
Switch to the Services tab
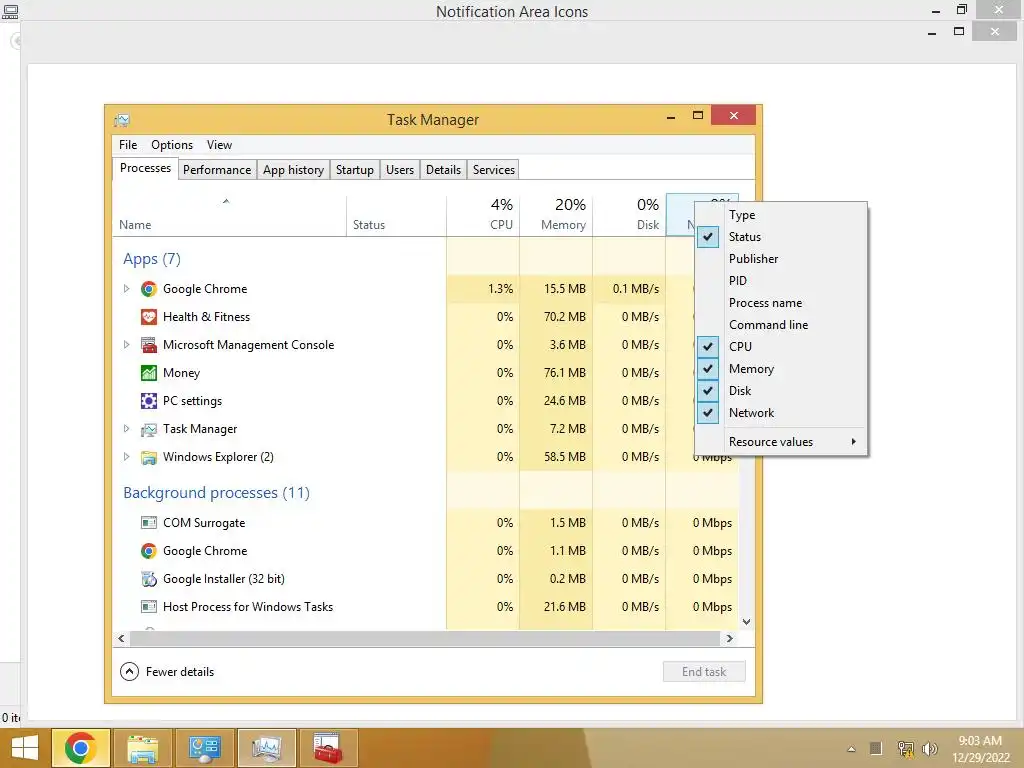[494, 170]
